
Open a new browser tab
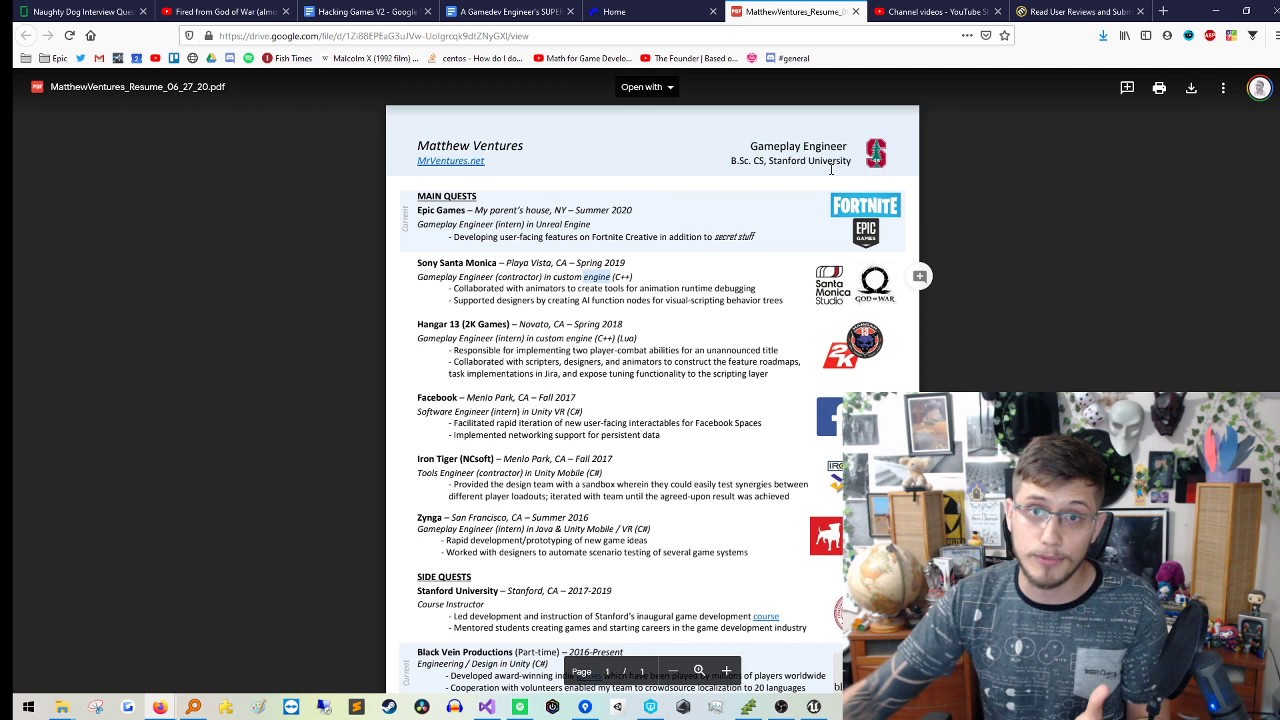(x=1163, y=11)
